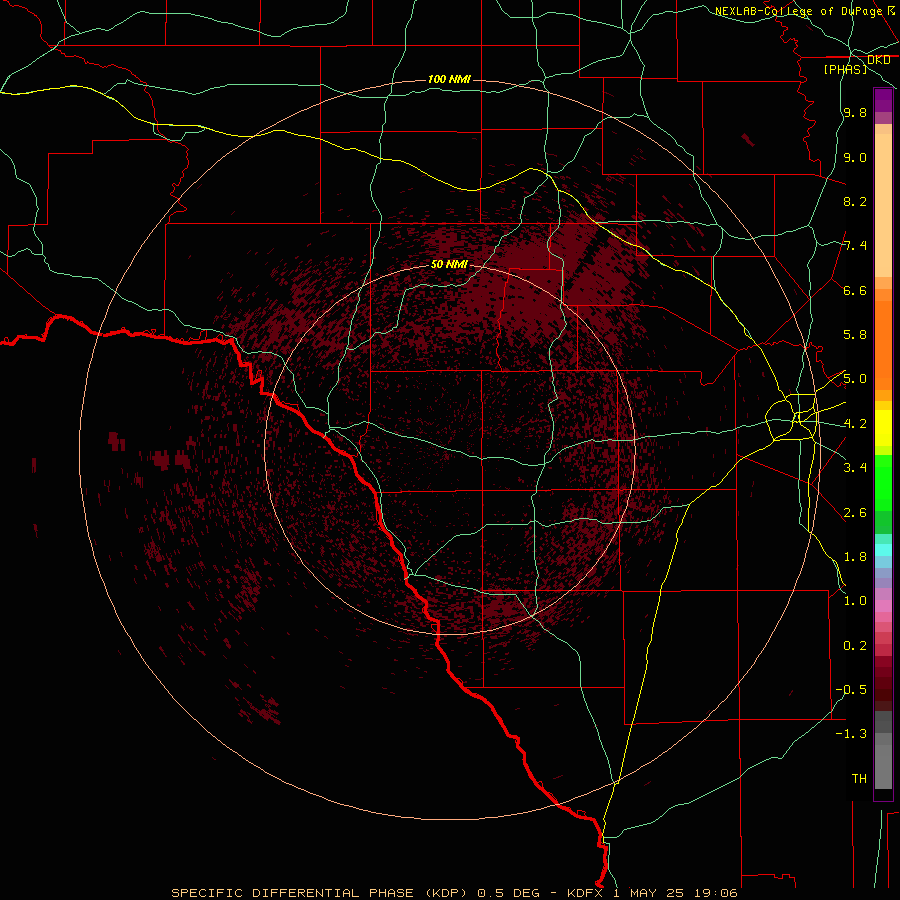Pick the light peach legend band near 8.2

(883, 205)
